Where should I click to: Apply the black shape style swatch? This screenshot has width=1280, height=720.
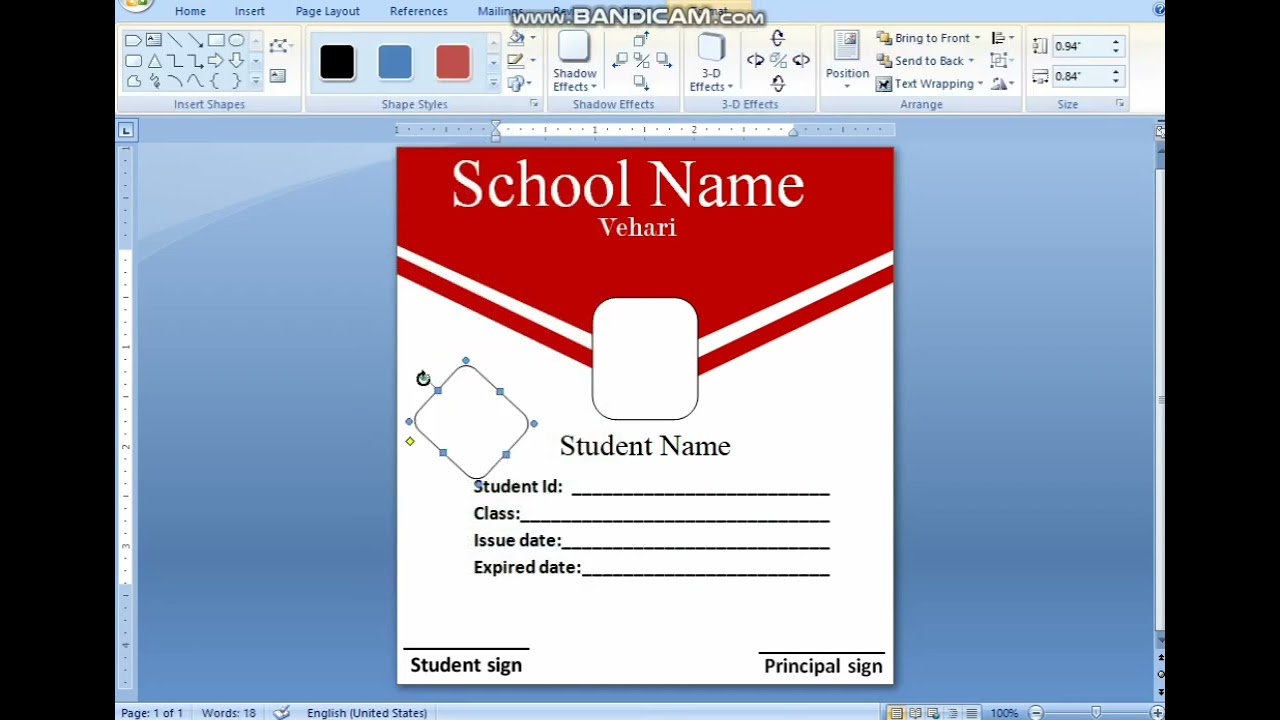pyautogui.click(x=337, y=62)
